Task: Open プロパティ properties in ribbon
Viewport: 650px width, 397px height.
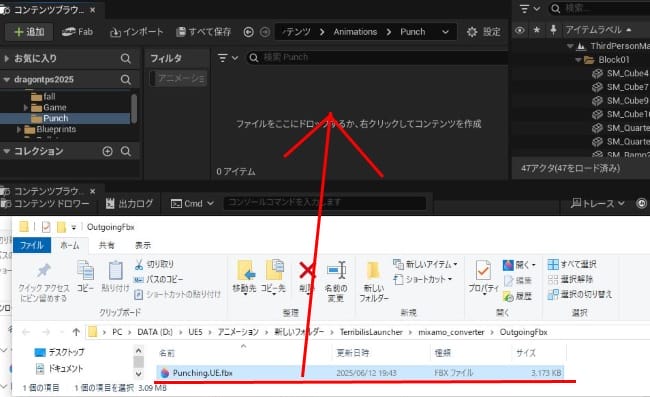Action: 483,277
